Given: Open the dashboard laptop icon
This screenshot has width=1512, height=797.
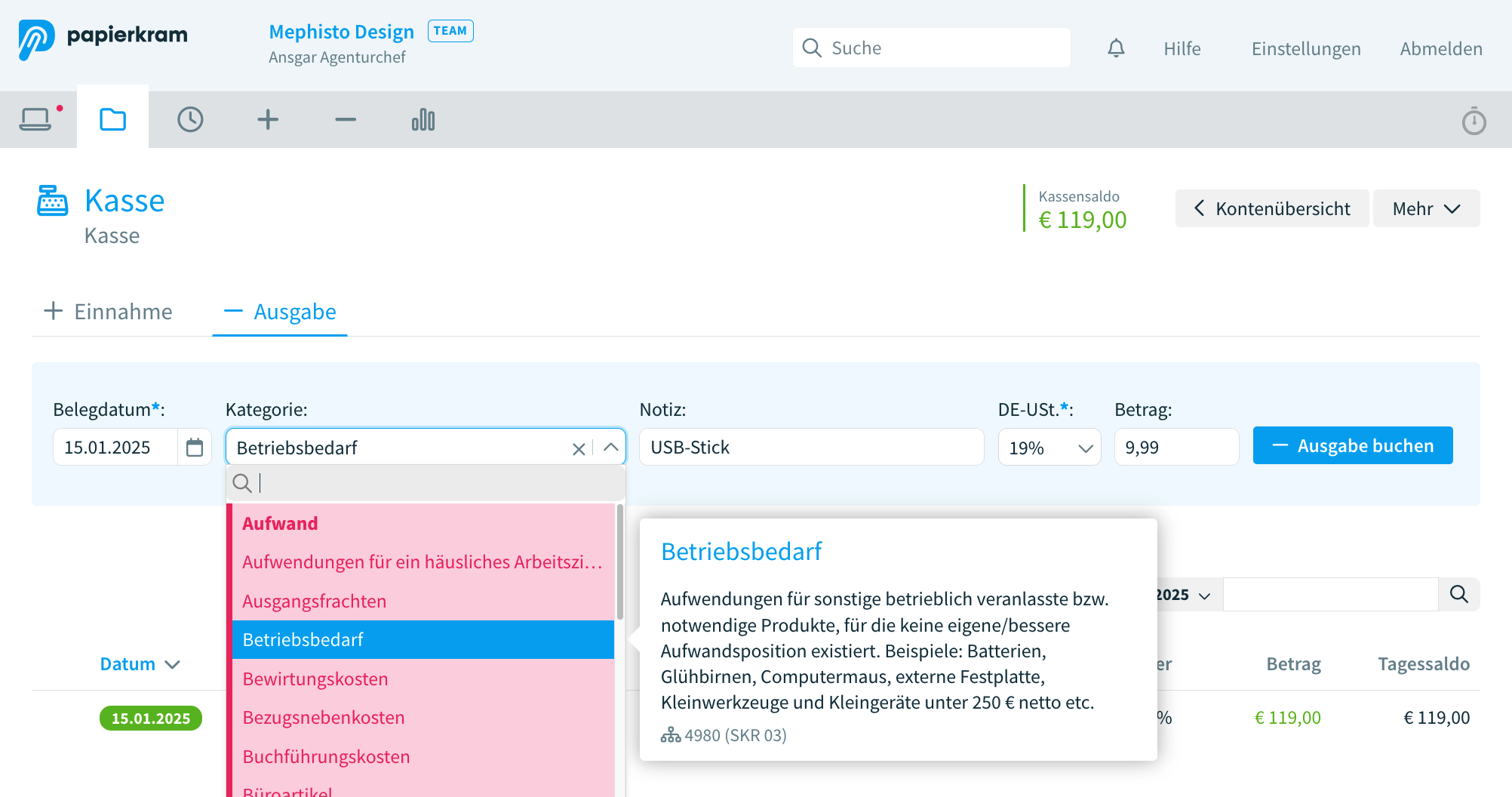Looking at the screenshot, I should pos(35,119).
